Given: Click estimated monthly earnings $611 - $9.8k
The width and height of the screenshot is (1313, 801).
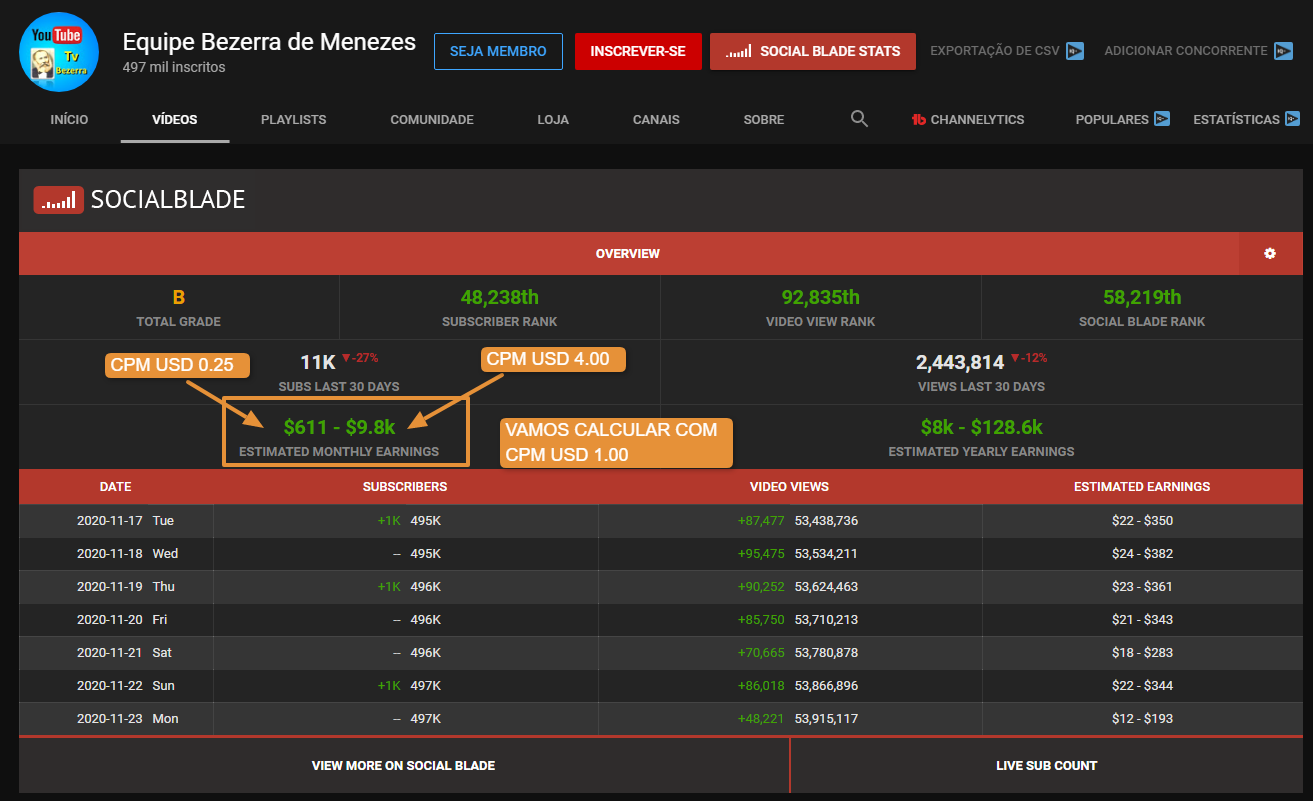Looking at the screenshot, I should tap(339, 427).
